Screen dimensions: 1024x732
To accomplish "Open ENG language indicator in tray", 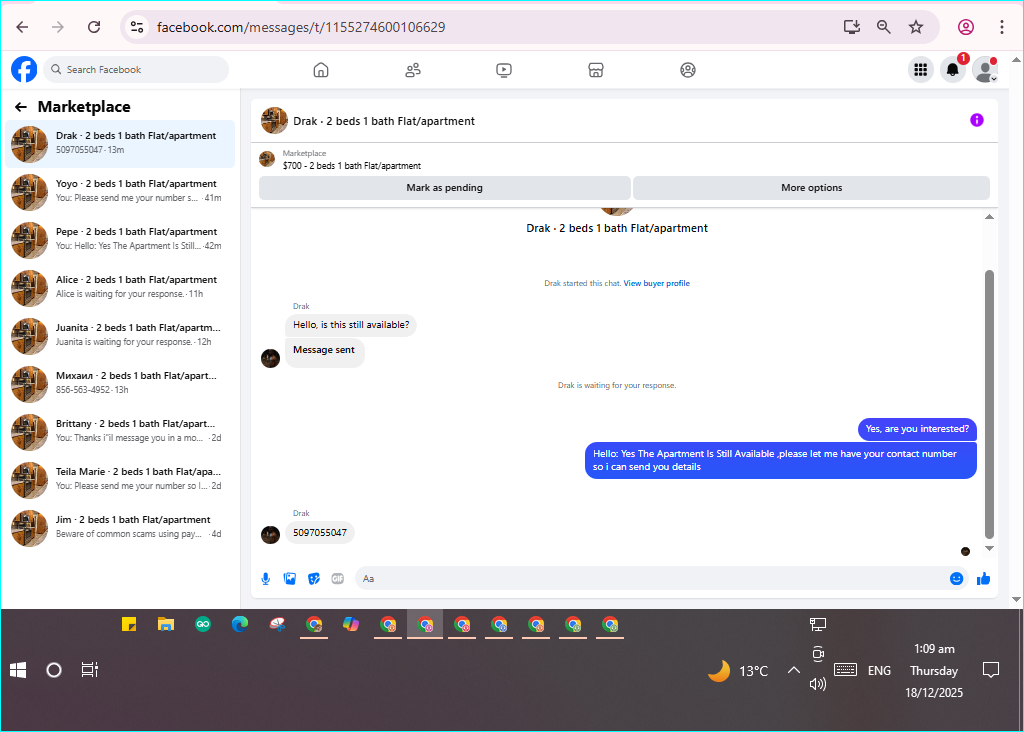I will point(879,671).
